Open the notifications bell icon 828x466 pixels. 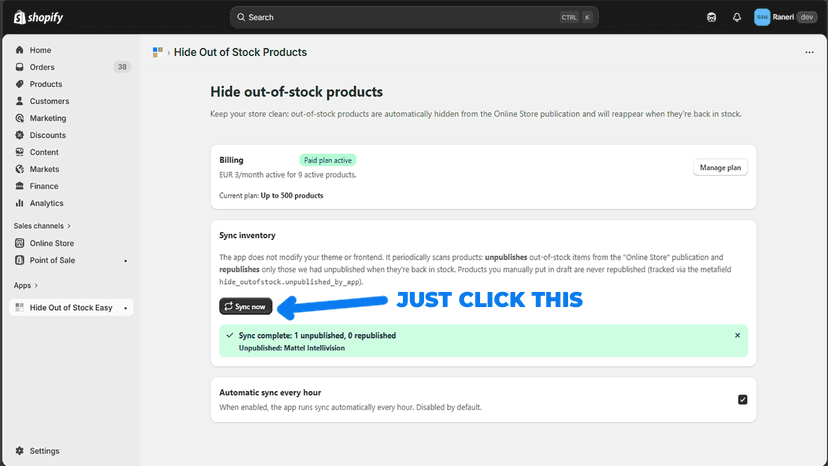737,17
